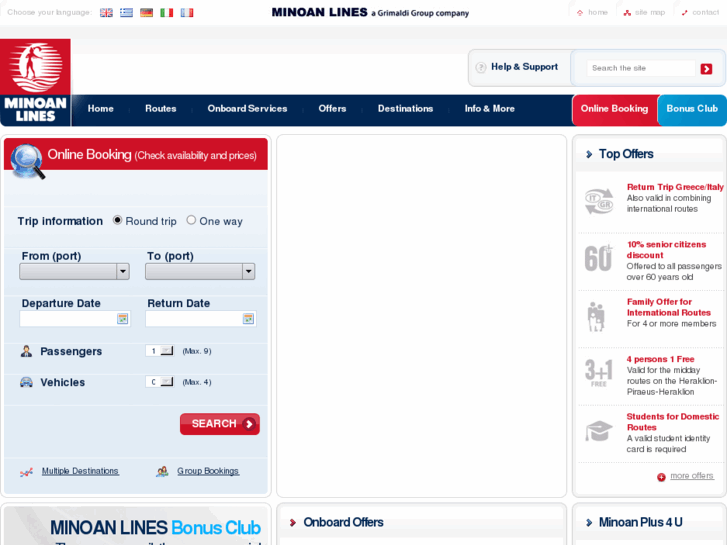Choose the Italian language flag
Screen dimensions: 727x545
coord(166,13)
